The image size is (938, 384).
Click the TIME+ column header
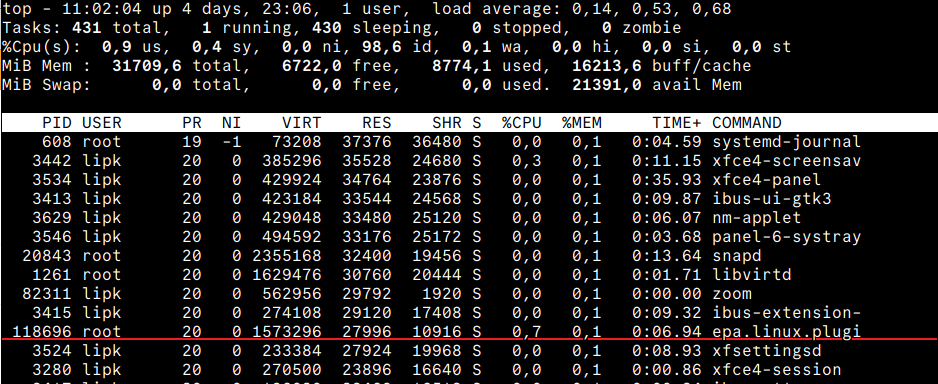pos(677,123)
